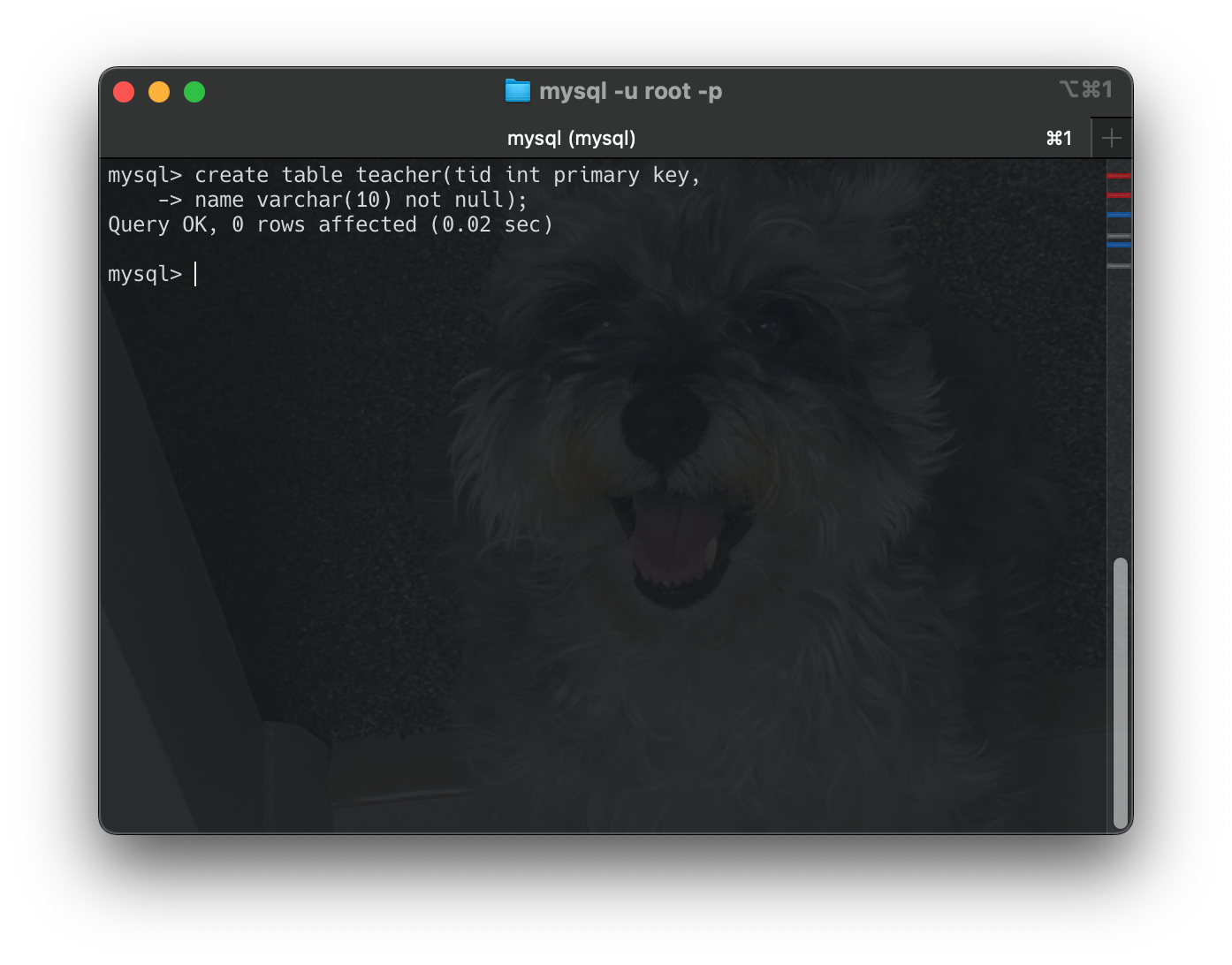Image resolution: width=1232 pixels, height=965 pixels.
Task: Select the Query OK output line
Action: click(331, 224)
